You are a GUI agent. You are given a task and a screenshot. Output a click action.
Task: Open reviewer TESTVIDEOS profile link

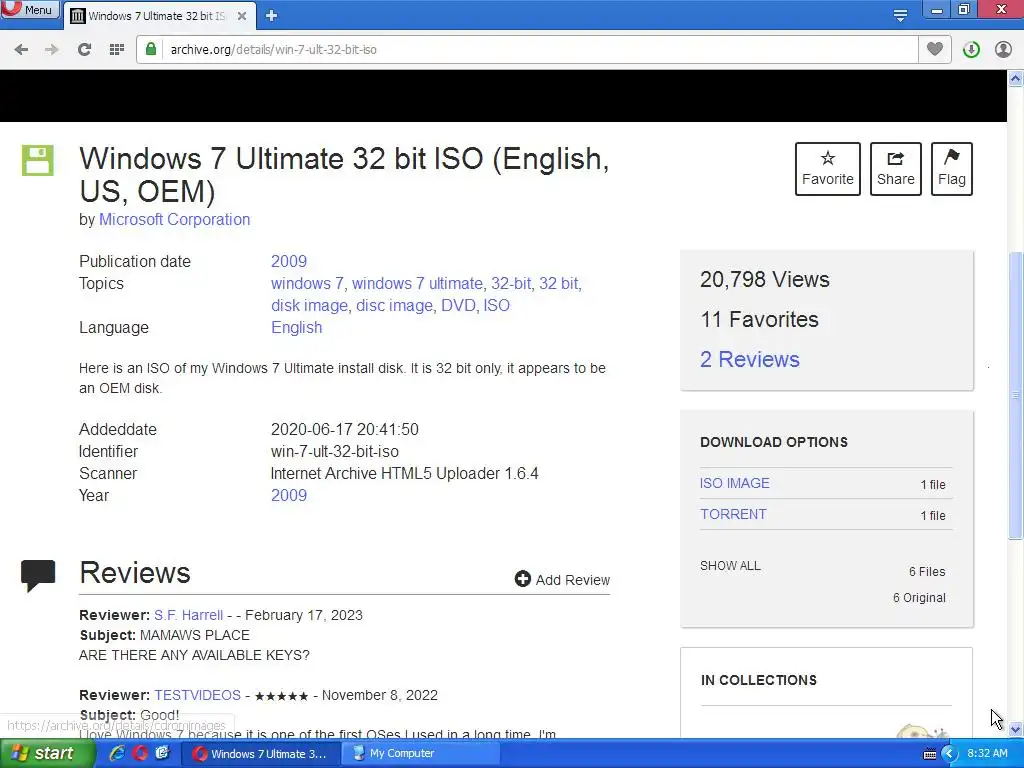(x=197, y=695)
